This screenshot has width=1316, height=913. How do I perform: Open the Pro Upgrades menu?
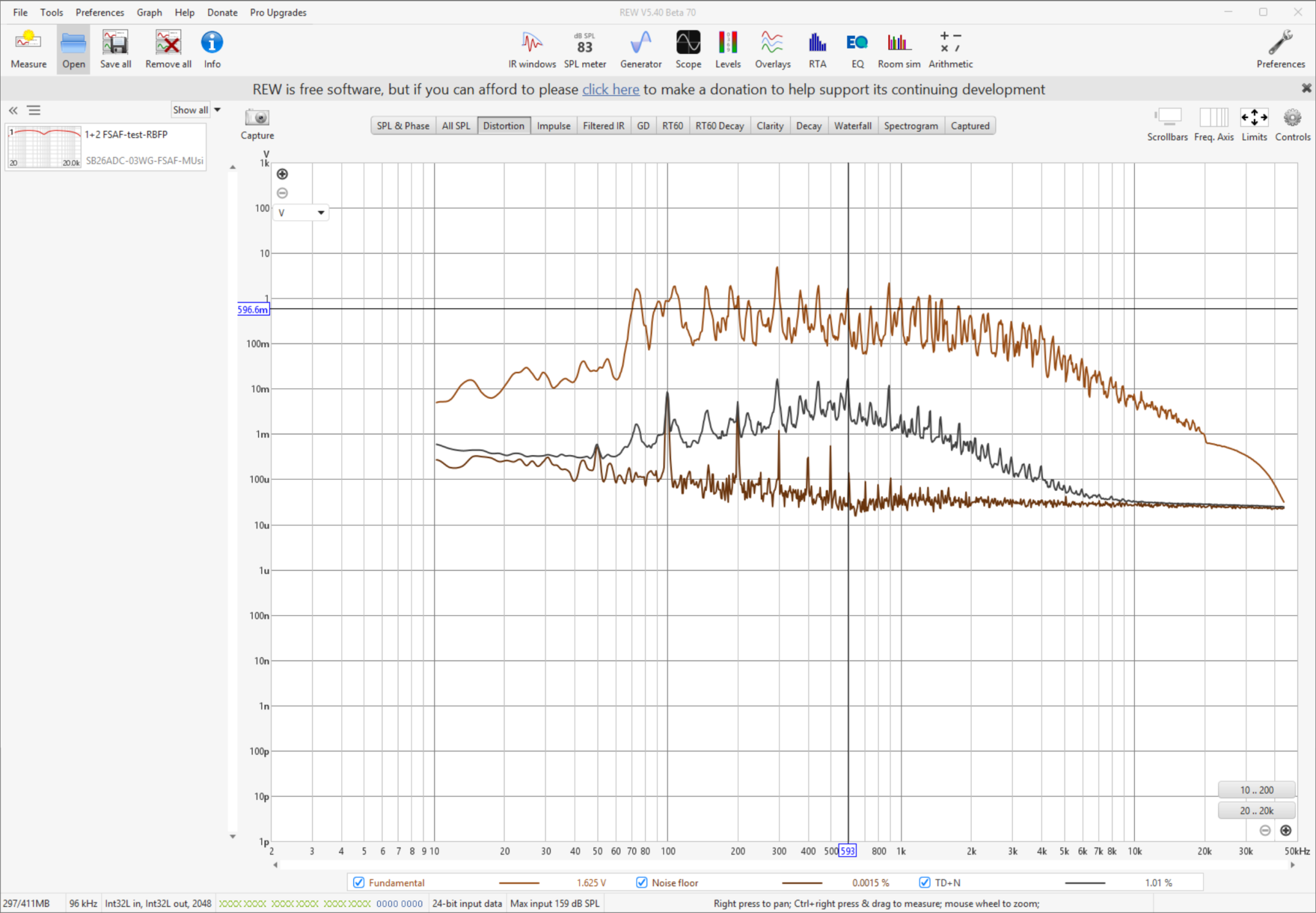click(278, 12)
